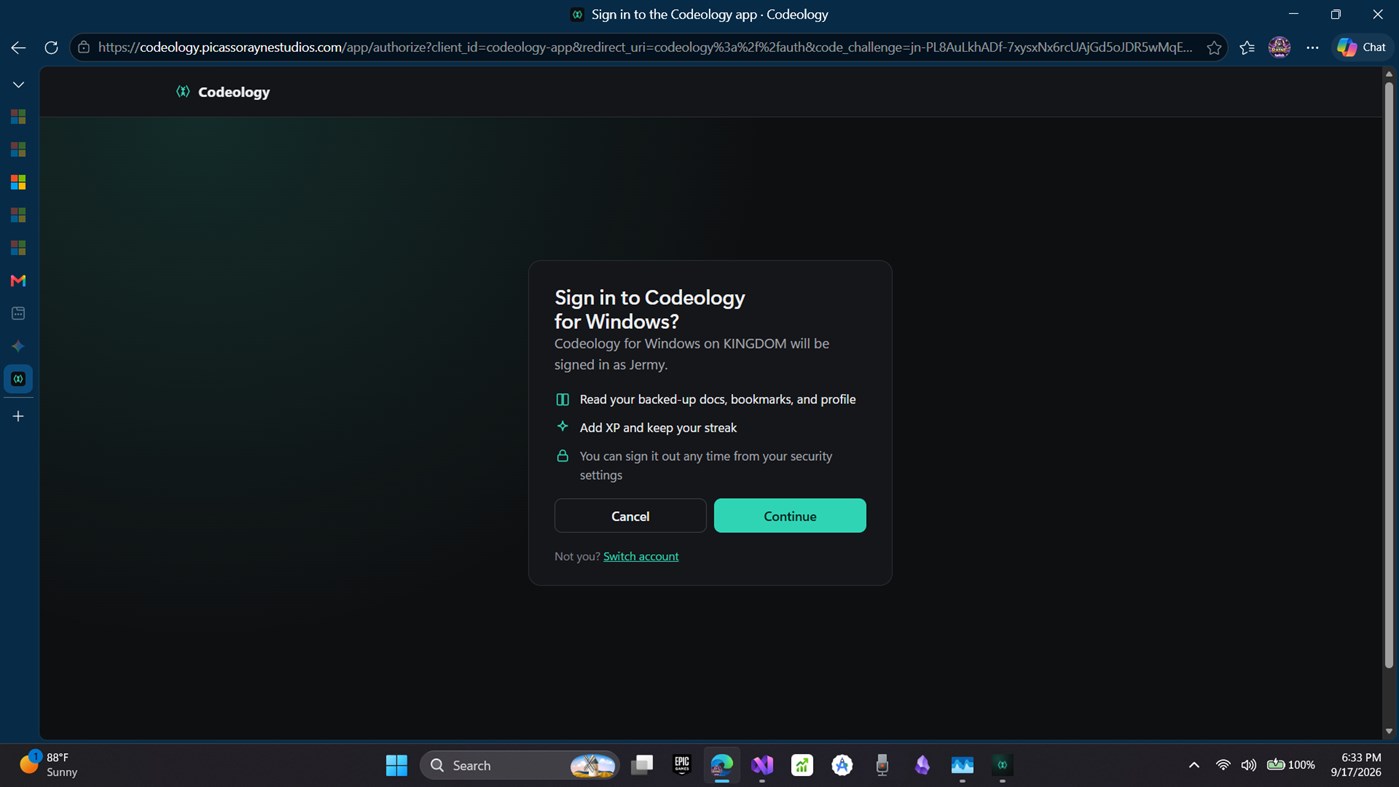Switch to Microsoft Edge on the taskbar

point(722,765)
